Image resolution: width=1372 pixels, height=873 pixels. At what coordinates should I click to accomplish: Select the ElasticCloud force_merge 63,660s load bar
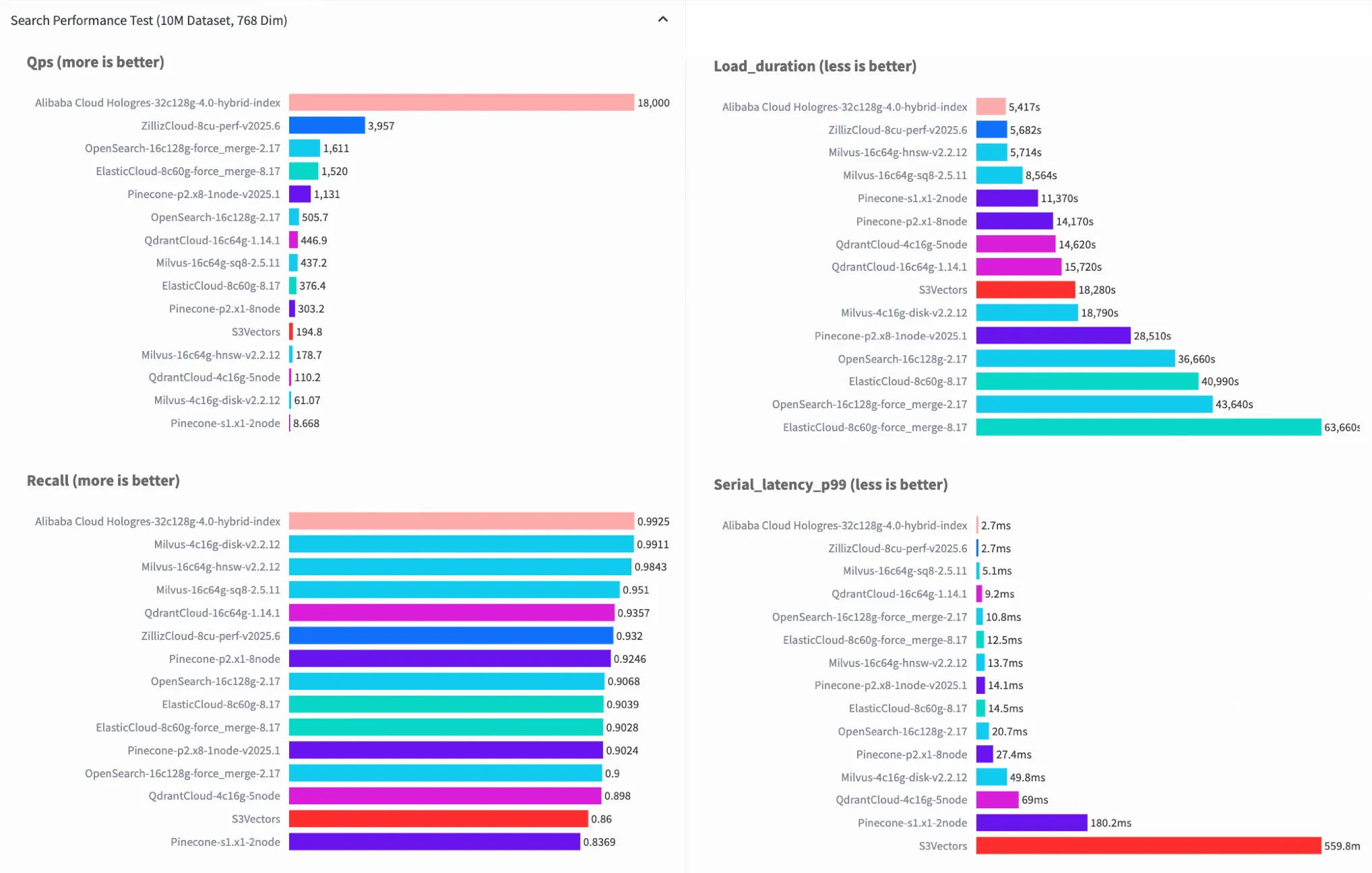click(x=1148, y=427)
